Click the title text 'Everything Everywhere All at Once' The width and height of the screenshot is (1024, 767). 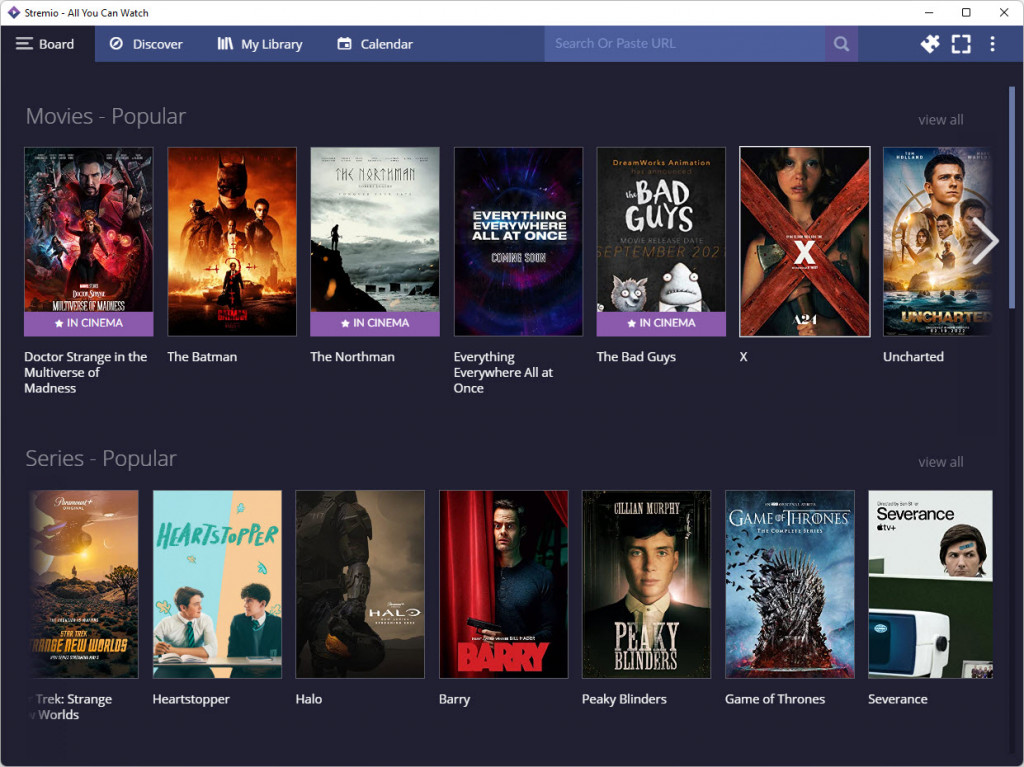pyautogui.click(x=503, y=372)
